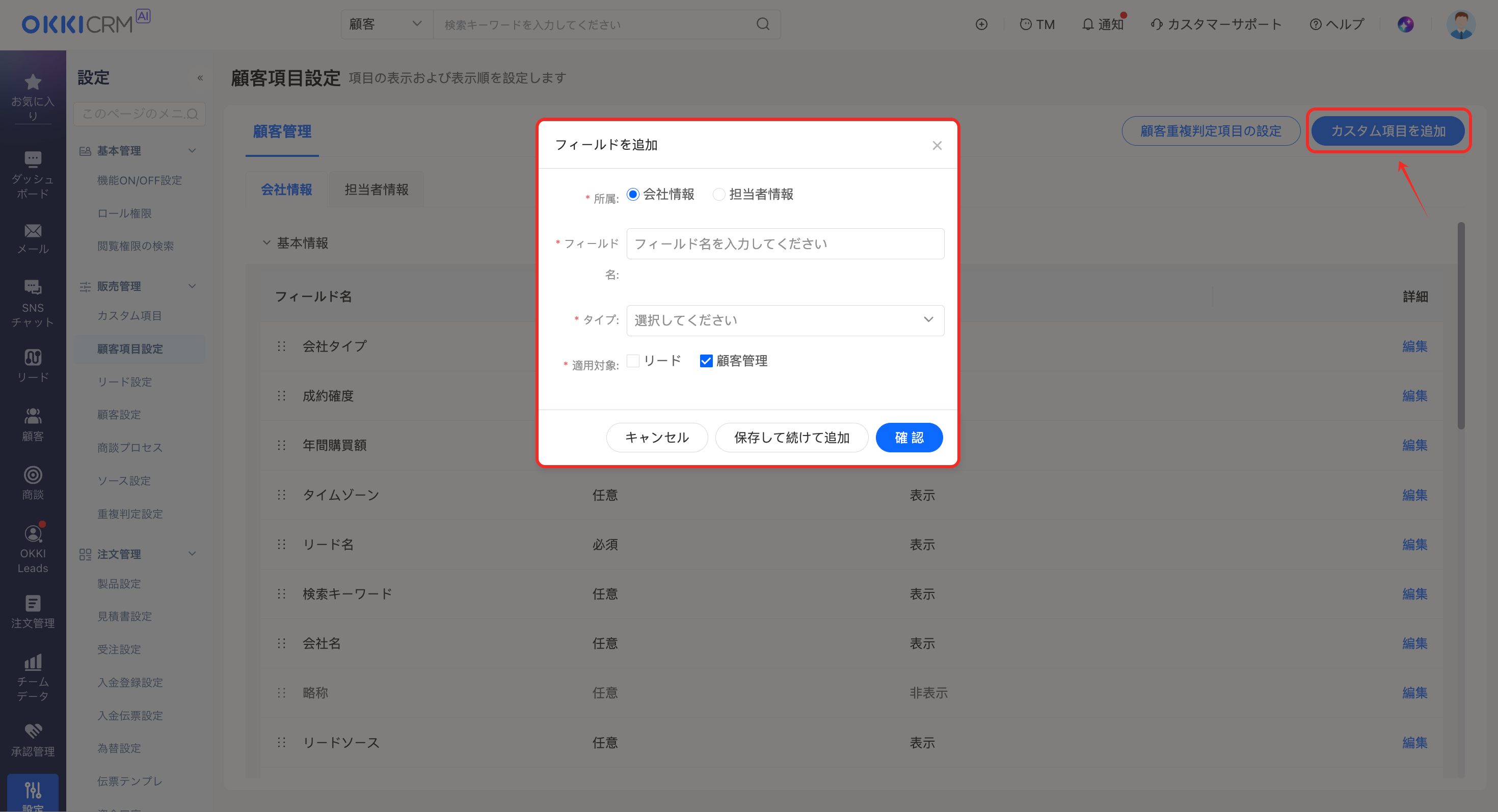The width and height of the screenshot is (1498, 812).
Task: Click the フィールド名 input field
Action: tap(785, 243)
